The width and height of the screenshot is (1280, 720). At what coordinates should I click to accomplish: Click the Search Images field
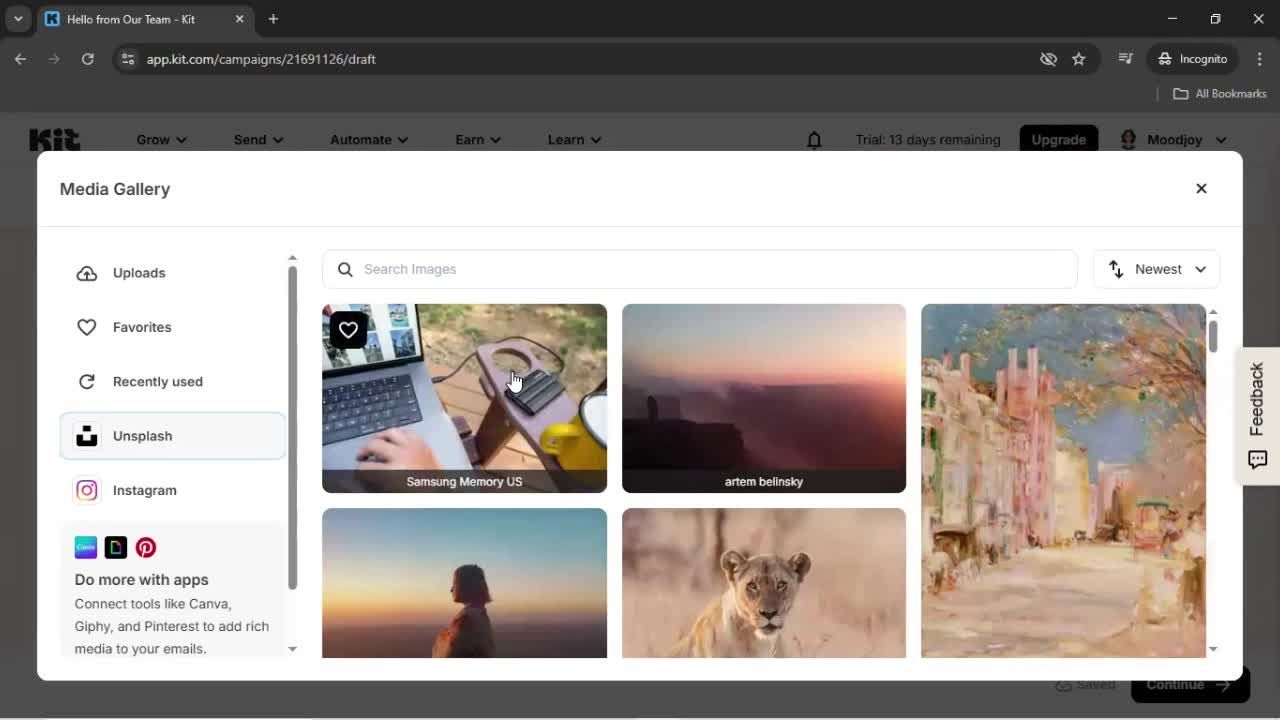tap(699, 269)
